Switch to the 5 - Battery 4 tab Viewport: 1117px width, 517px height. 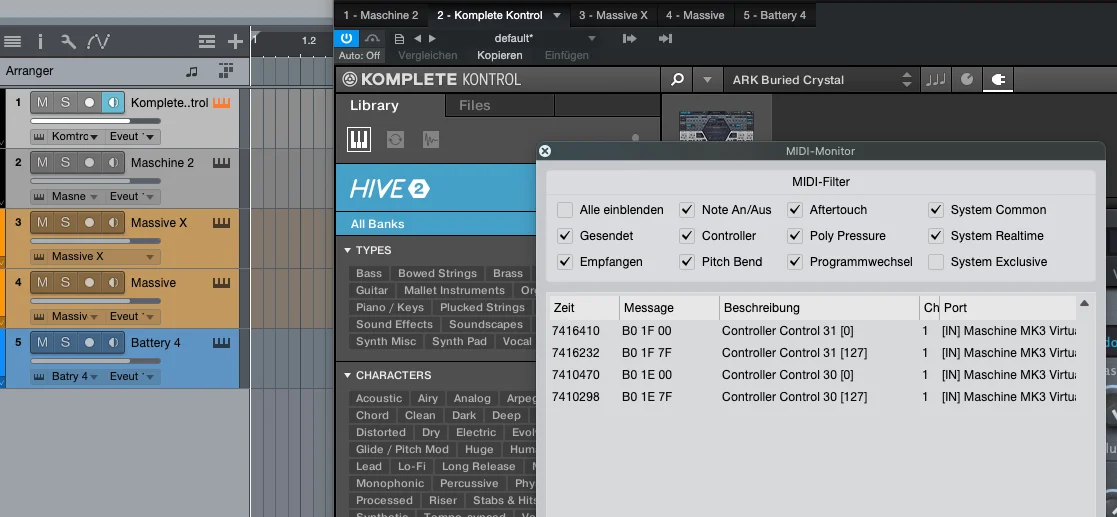(x=775, y=15)
